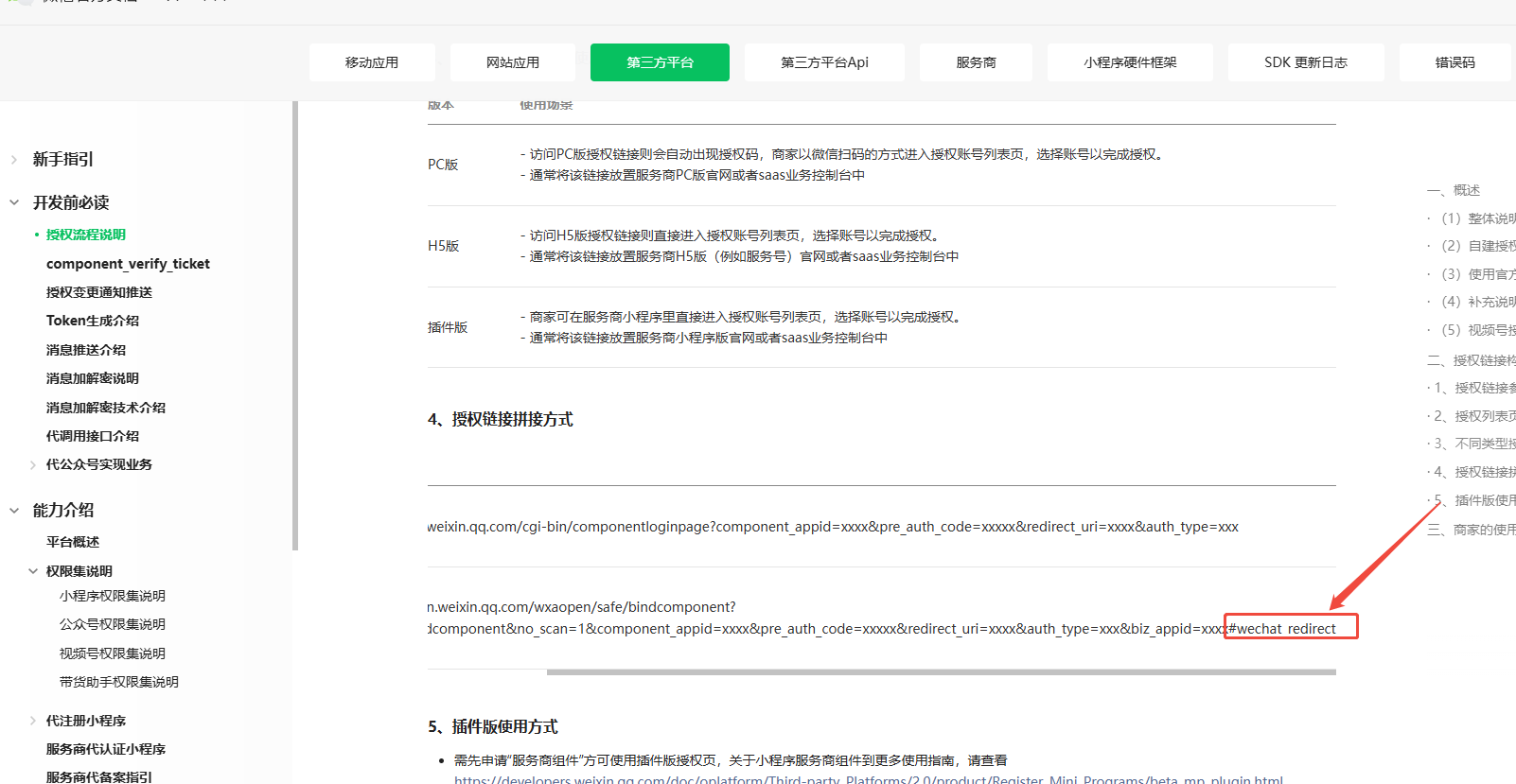Collapse the 开发前必读 sidebar section arrow
Image resolution: width=1516 pixels, height=784 pixels.
click(x=14, y=202)
